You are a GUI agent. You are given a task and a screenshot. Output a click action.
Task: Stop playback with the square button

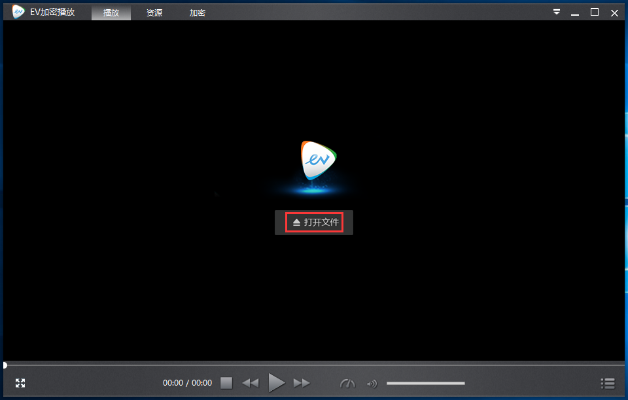click(226, 383)
